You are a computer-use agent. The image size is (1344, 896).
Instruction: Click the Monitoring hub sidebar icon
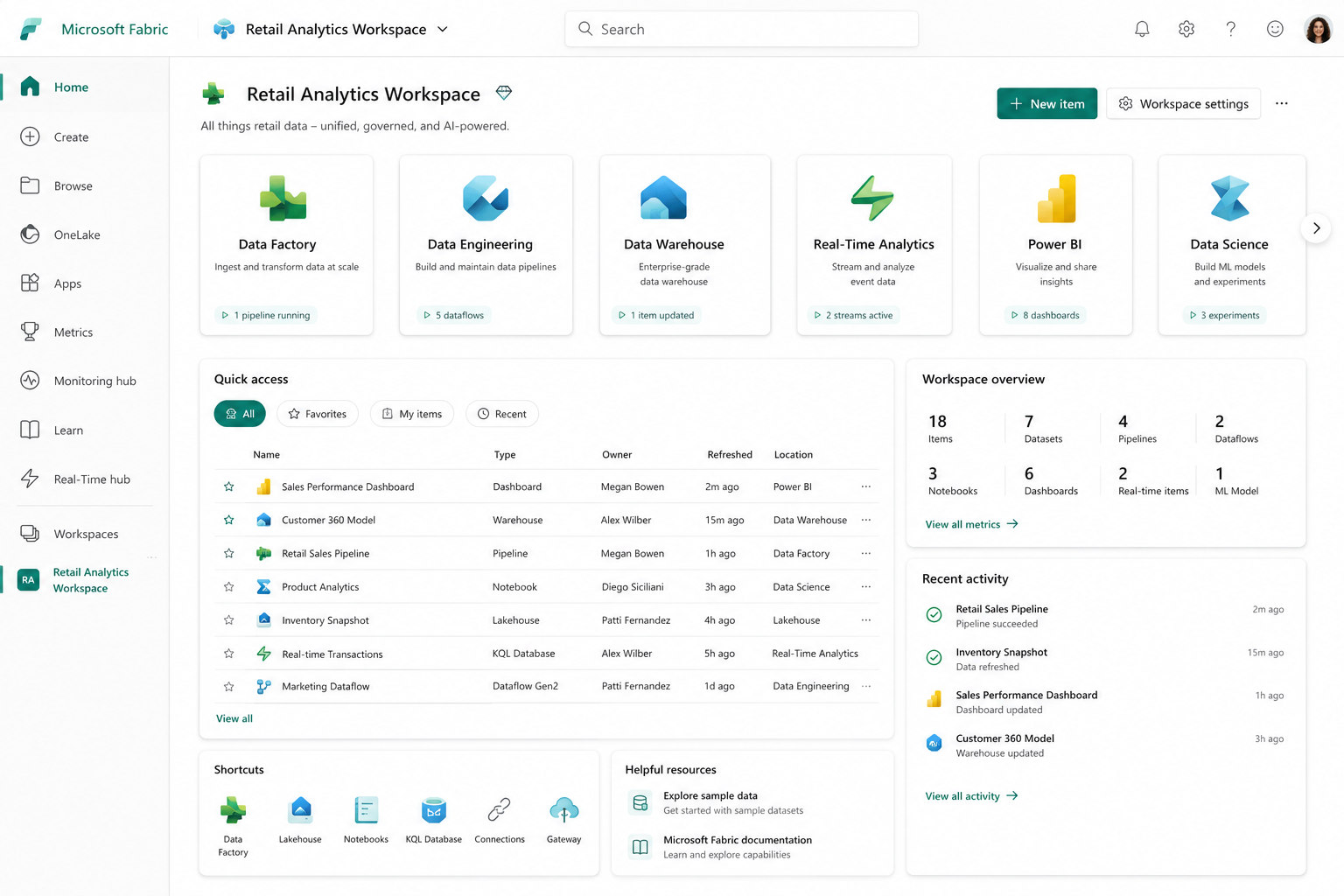30,381
